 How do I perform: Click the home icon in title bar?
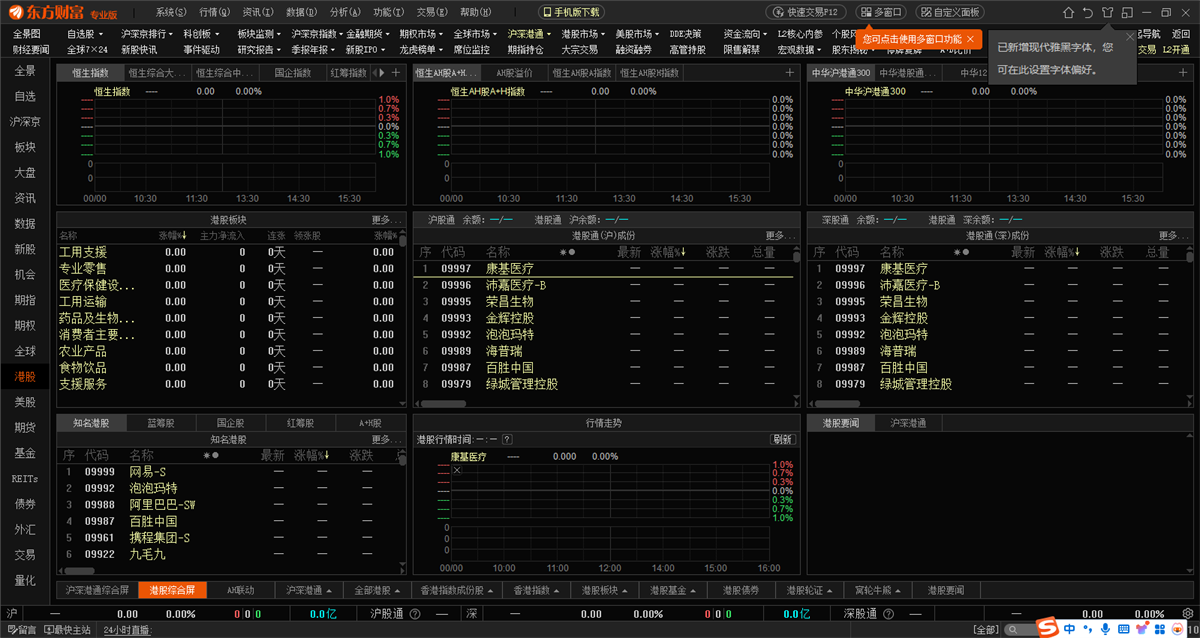[1067, 12]
